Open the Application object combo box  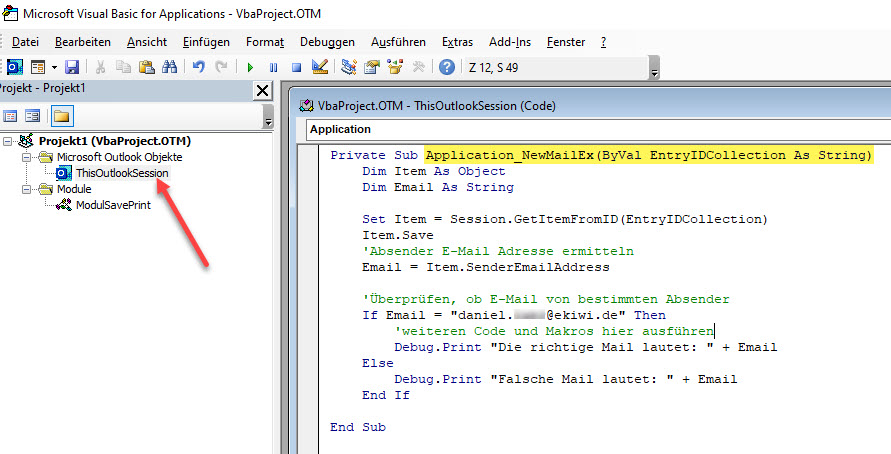[598, 129]
